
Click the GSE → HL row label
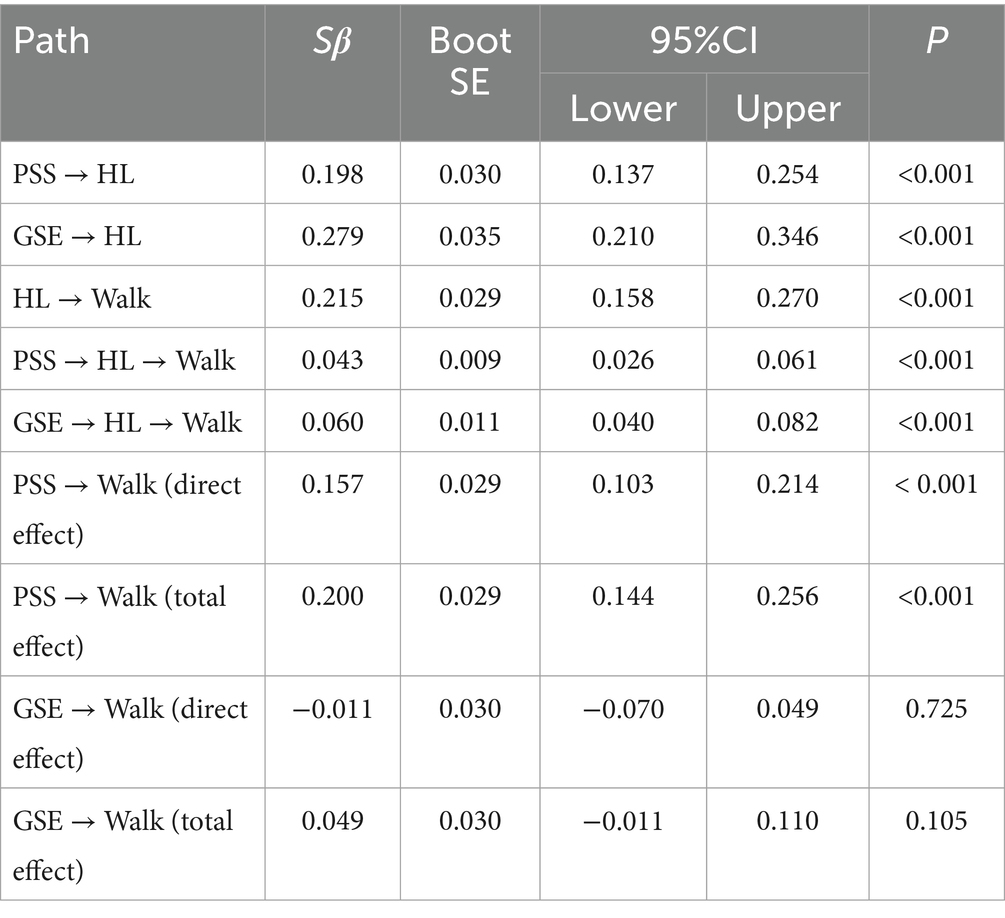pyautogui.click(x=76, y=237)
